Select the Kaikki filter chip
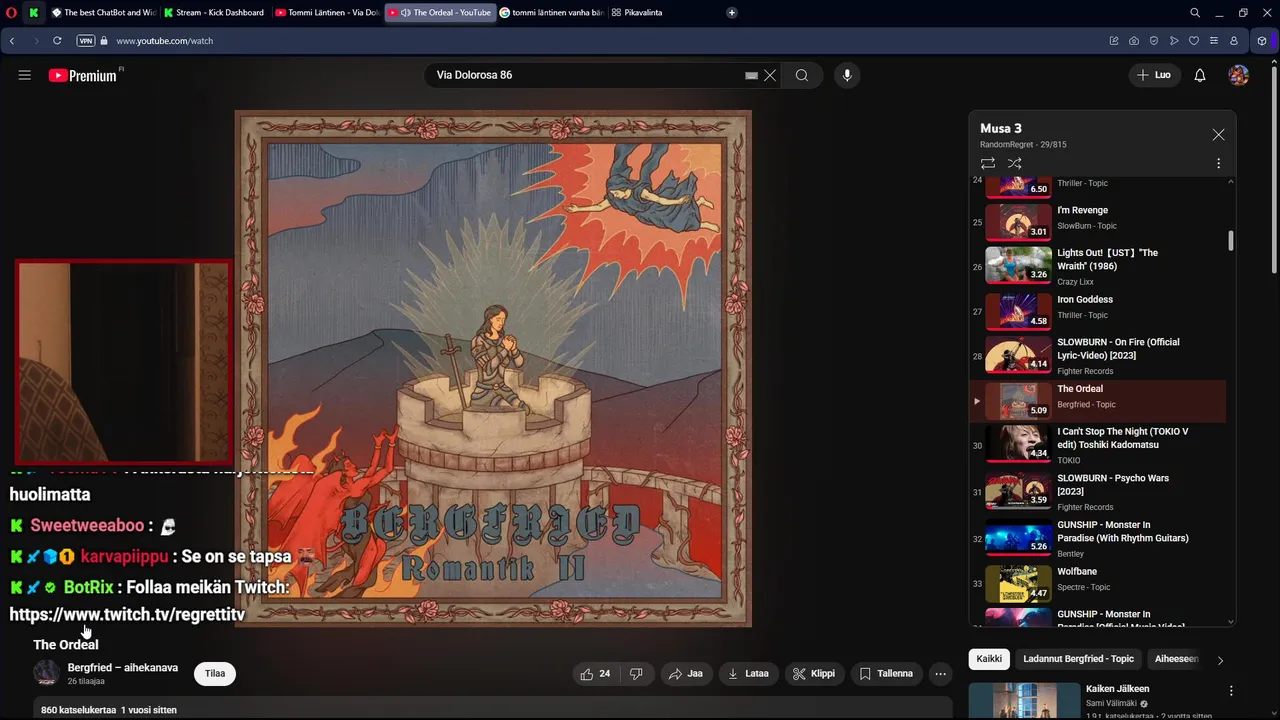The width and height of the screenshot is (1280, 720). coord(989,659)
